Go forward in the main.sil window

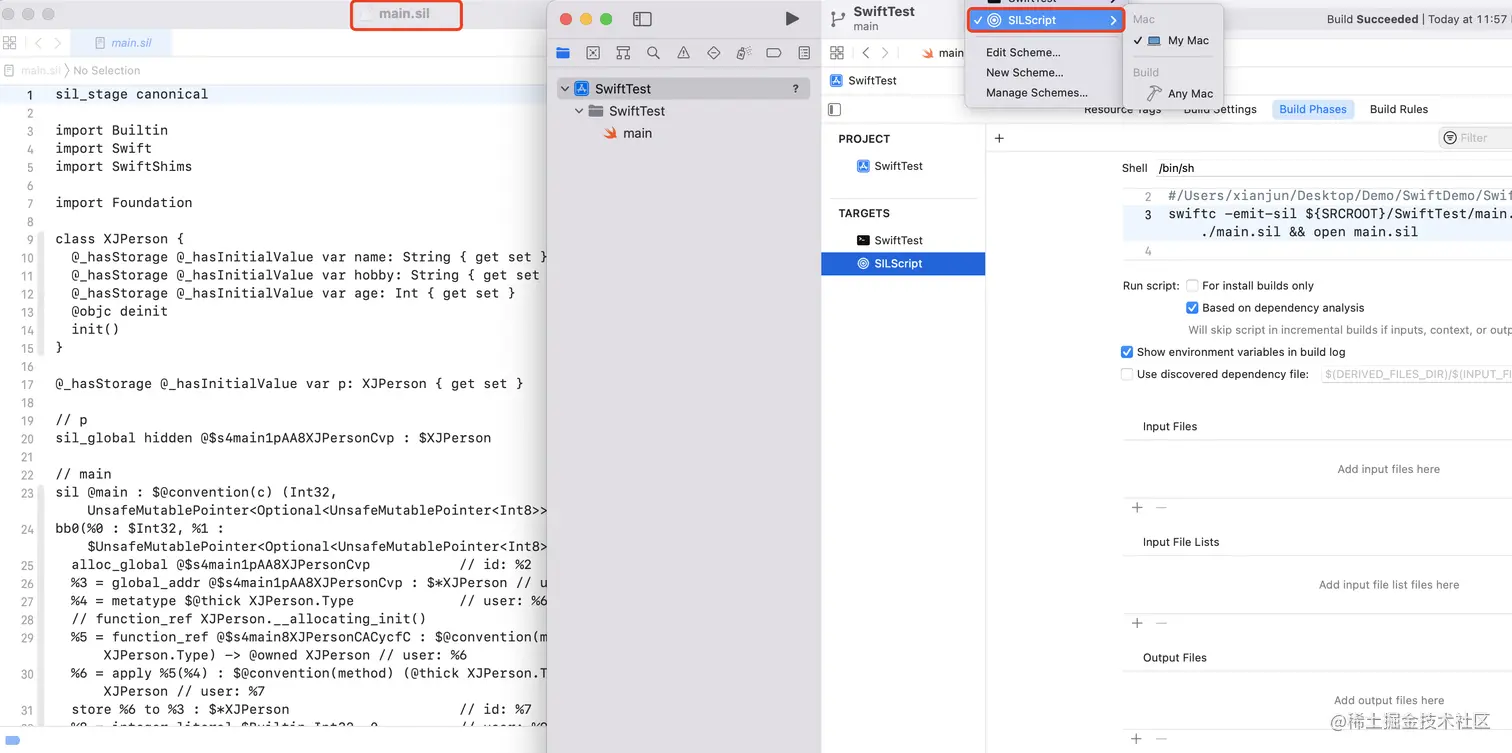coord(57,43)
